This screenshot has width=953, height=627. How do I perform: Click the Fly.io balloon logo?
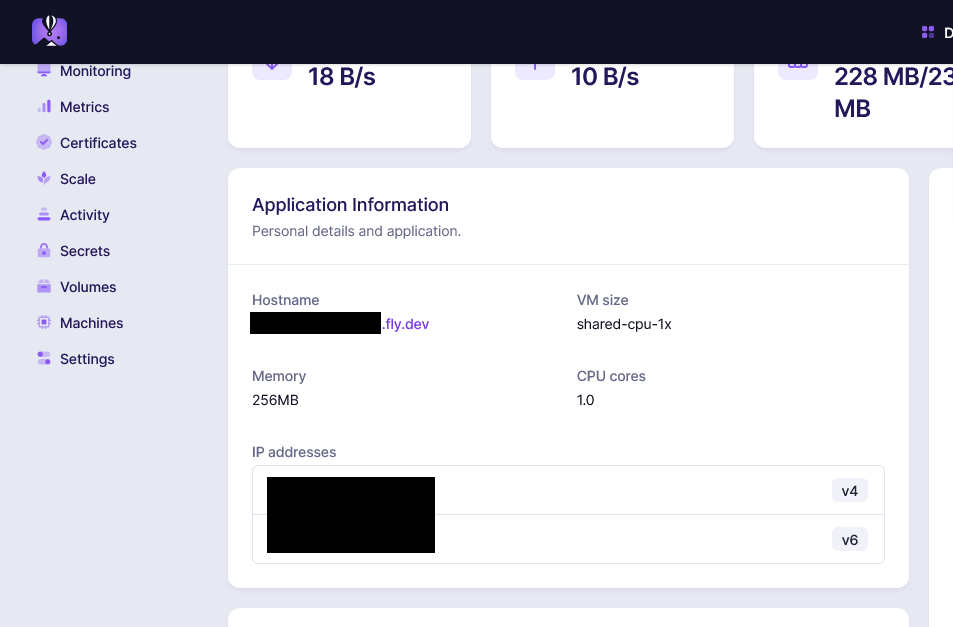(x=49, y=31)
